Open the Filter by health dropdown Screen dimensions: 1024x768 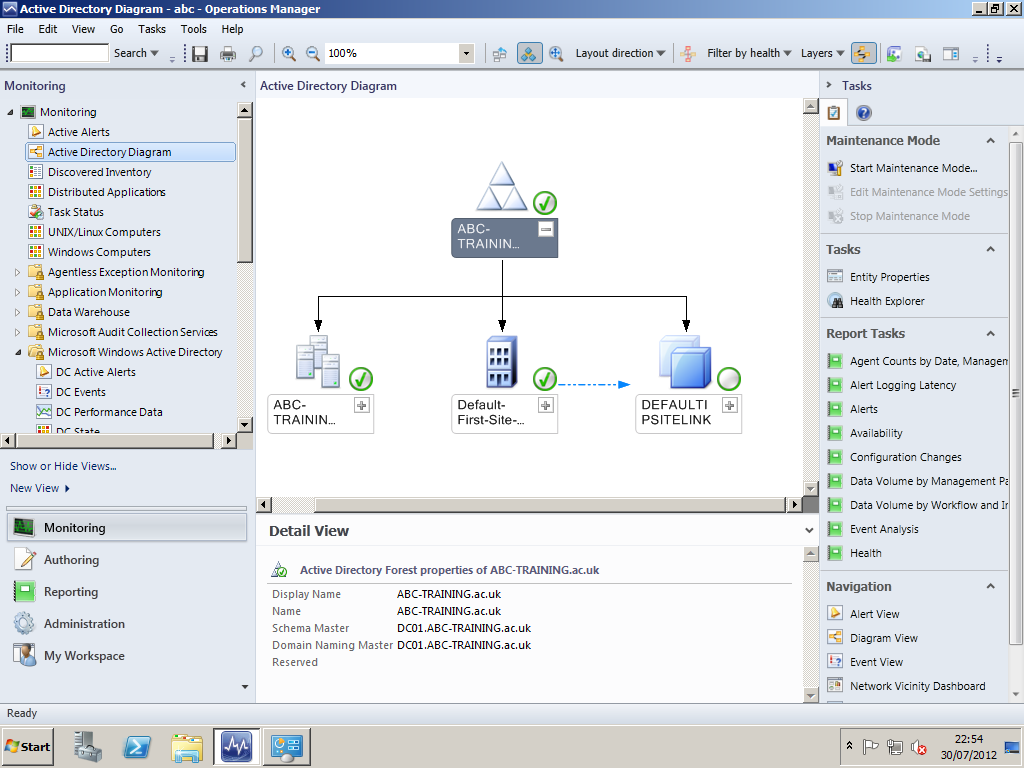pos(749,54)
